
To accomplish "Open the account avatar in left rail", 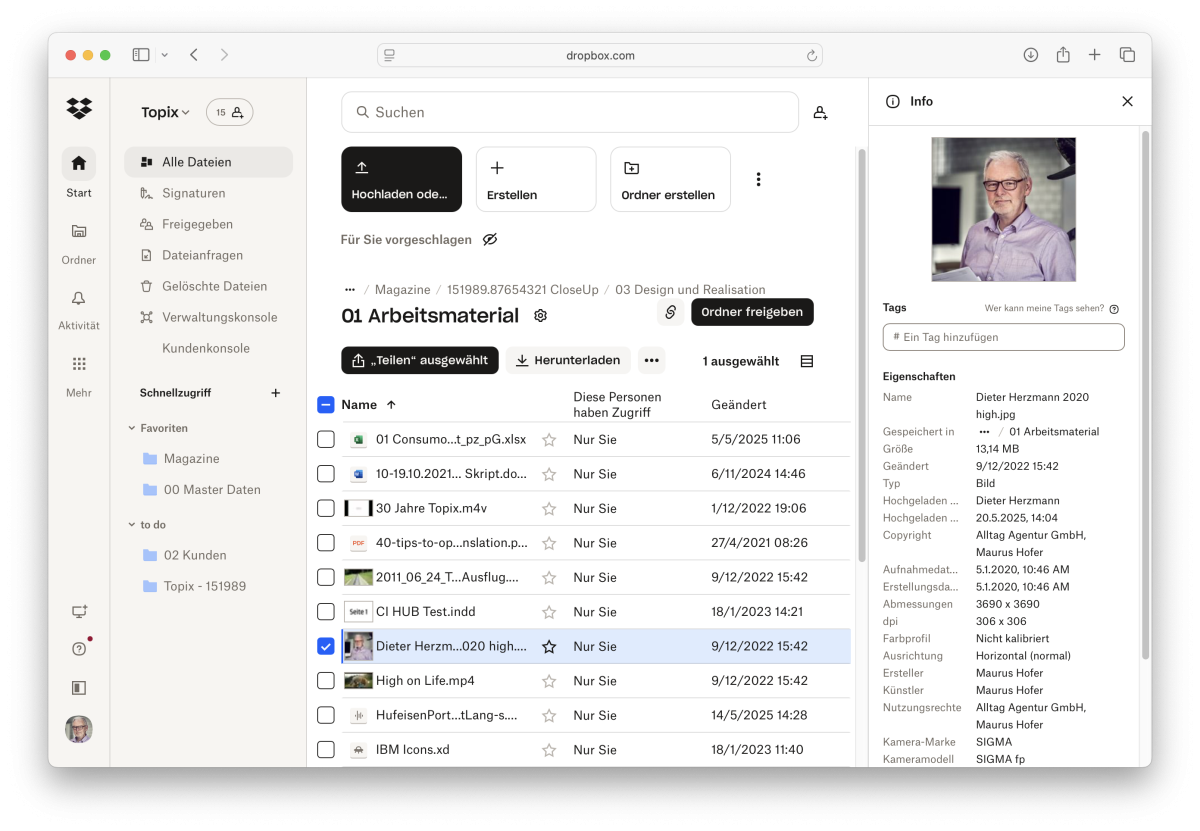I will coord(79,729).
